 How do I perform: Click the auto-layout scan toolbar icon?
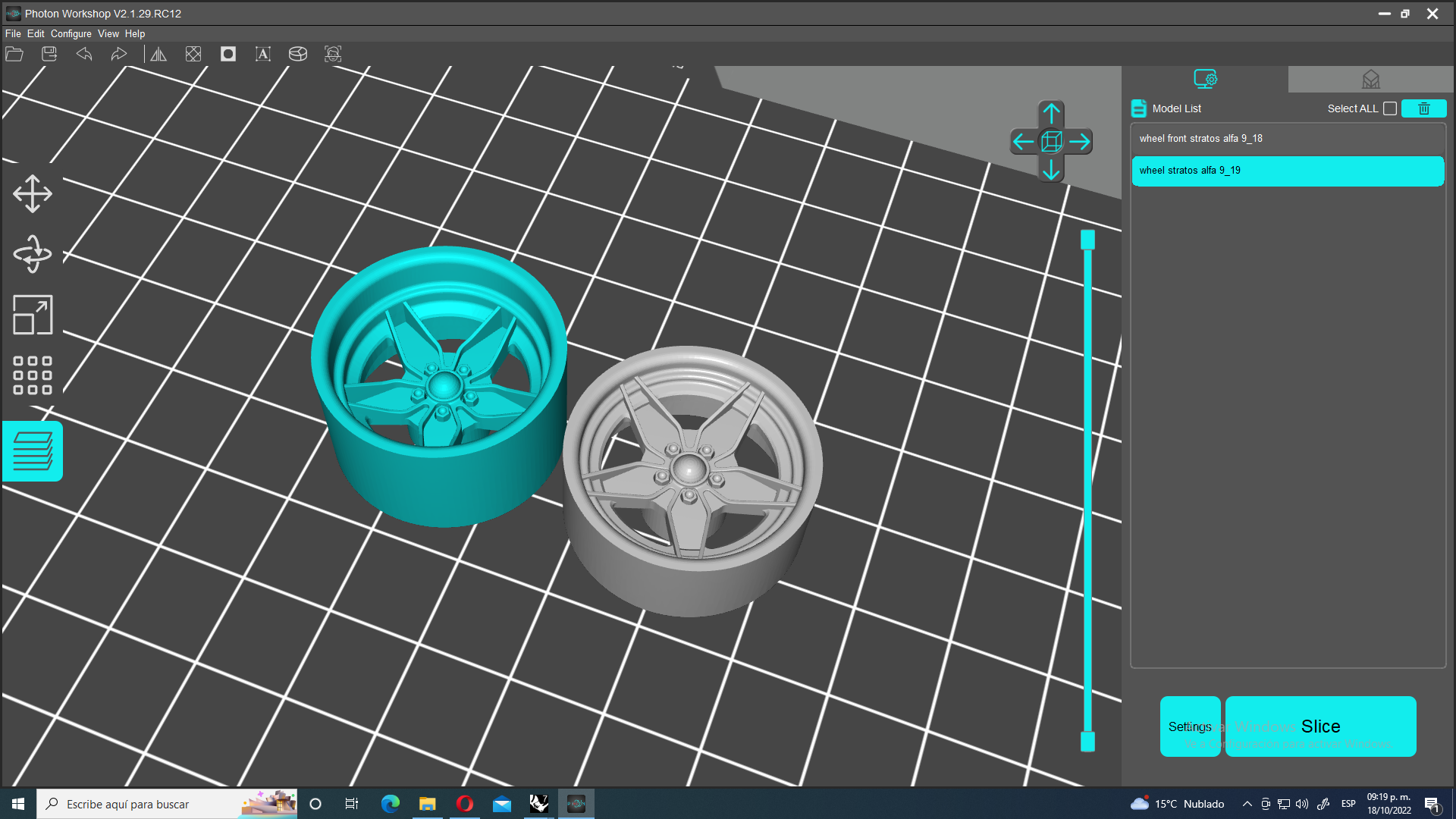pos(333,54)
